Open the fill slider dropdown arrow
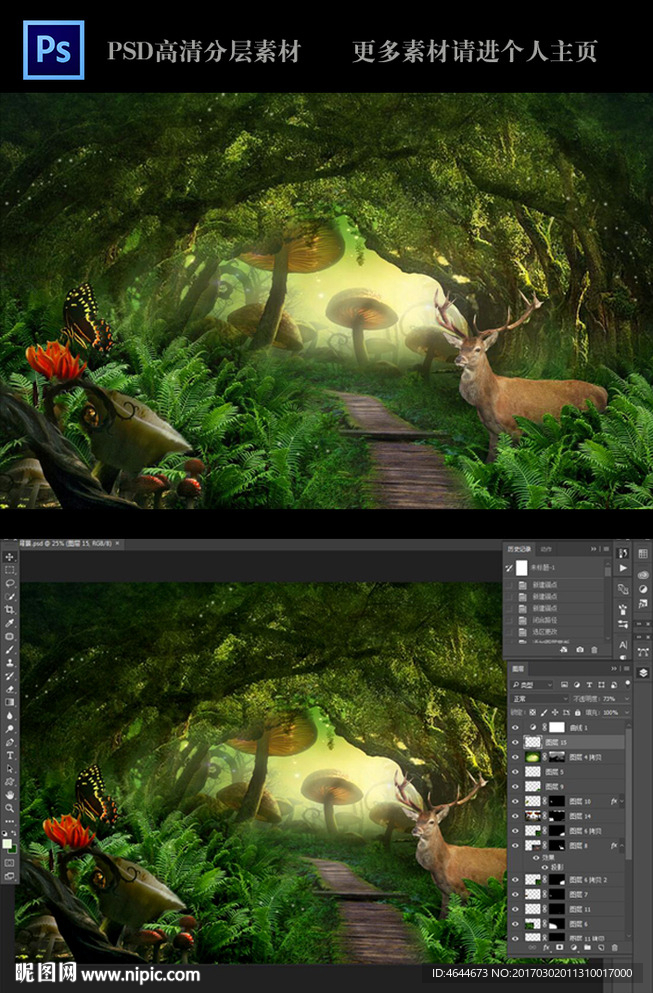This screenshot has height=993, width=653. tap(626, 712)
